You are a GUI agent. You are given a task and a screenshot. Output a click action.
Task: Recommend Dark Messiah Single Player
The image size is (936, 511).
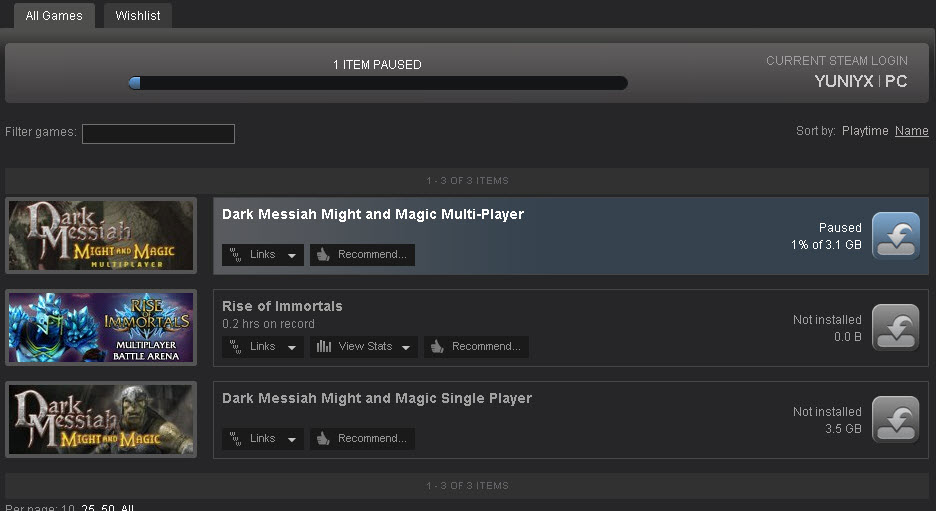point(362,439)
